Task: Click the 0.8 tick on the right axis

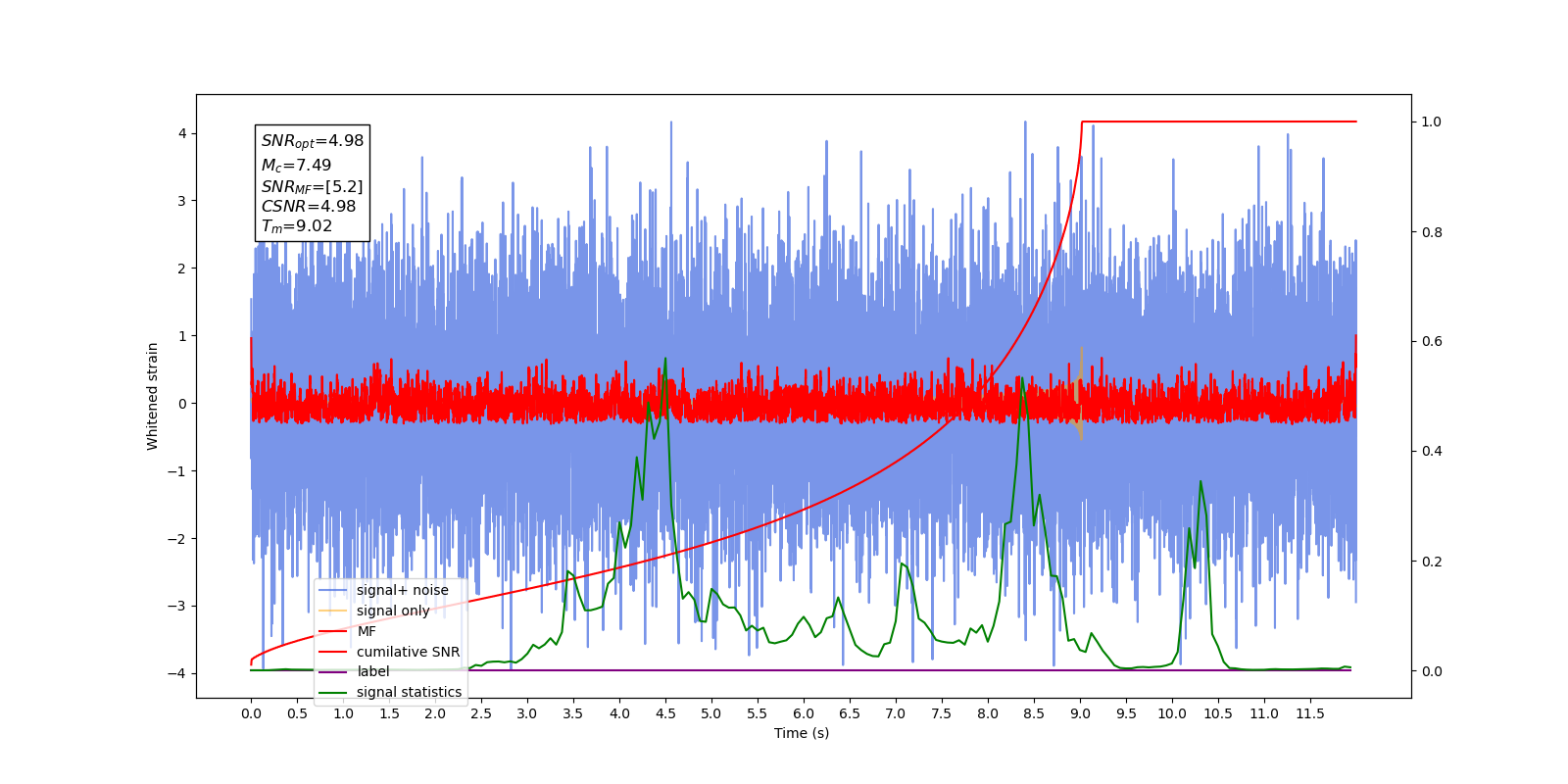Action: [1432, 232]
